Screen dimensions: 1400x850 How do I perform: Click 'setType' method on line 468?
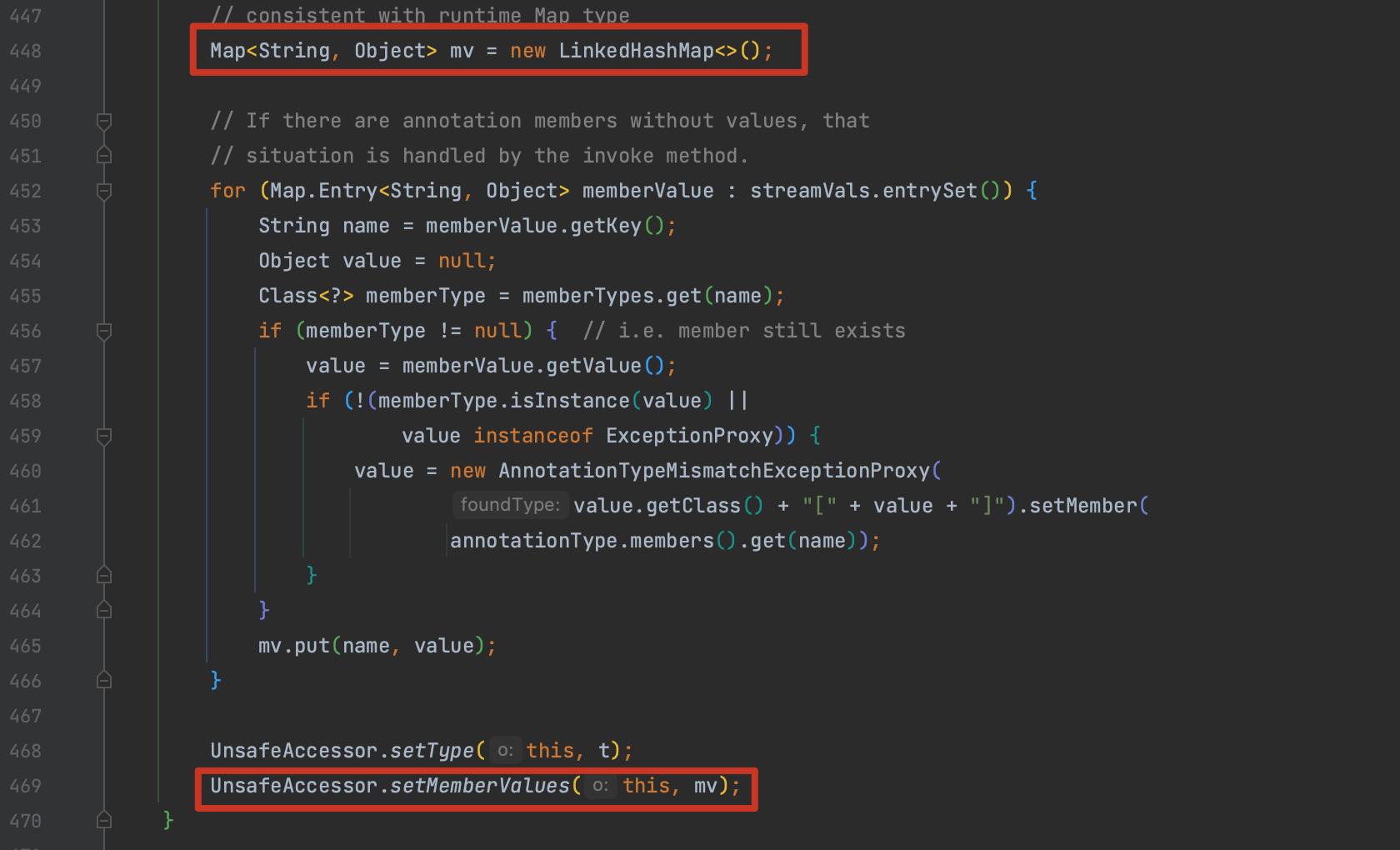tap(432, 751)
